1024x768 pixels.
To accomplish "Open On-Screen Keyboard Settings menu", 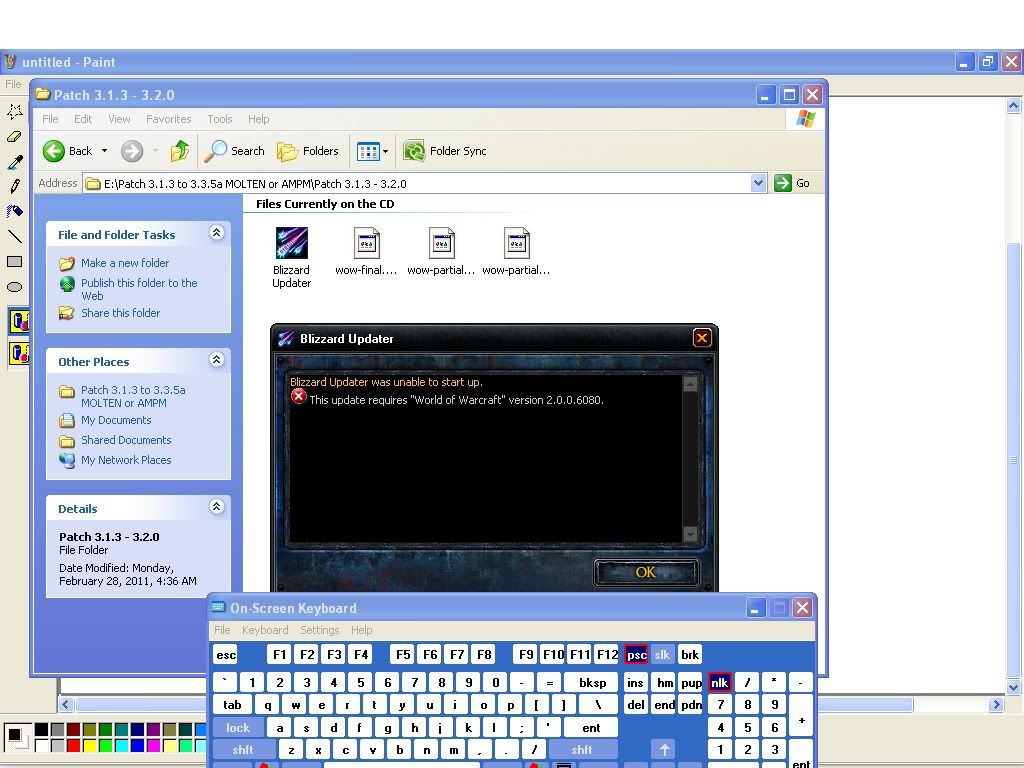I will pos(319,630).
